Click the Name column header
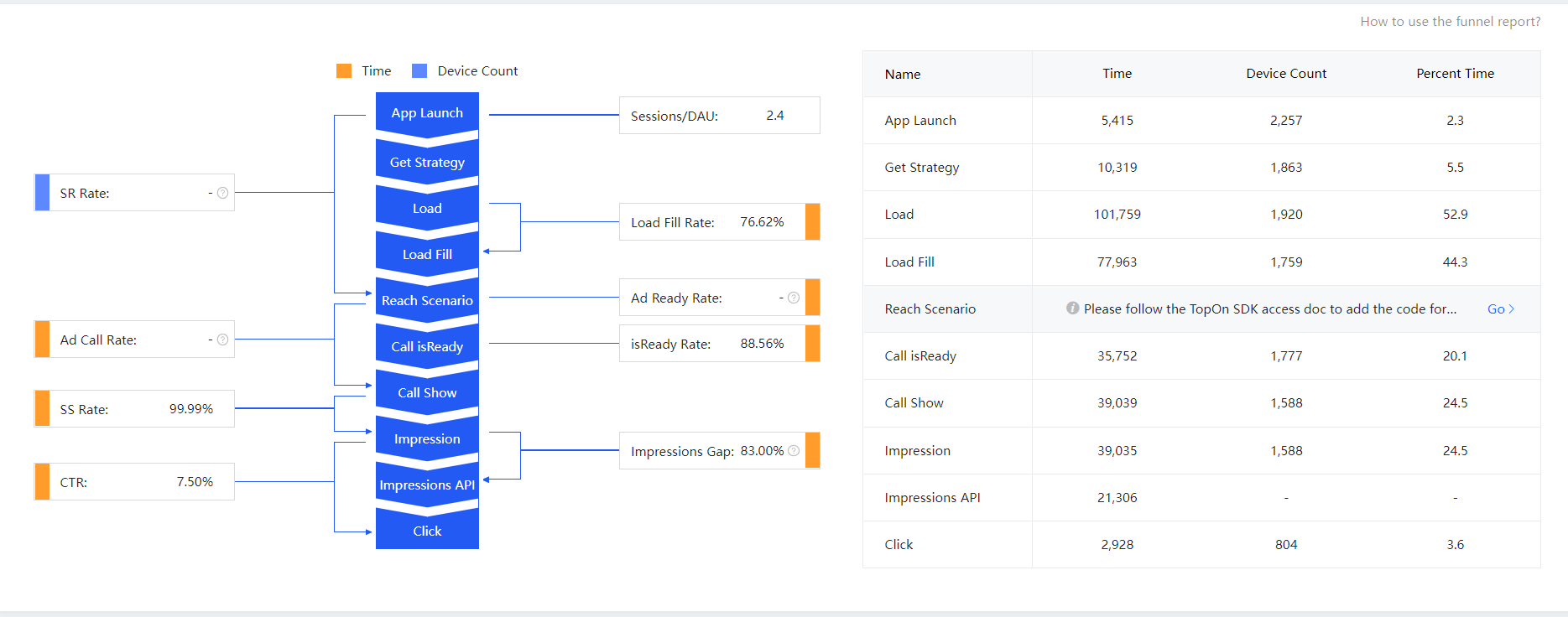This screenshot has width=1568, height=617. pos(903,74)
